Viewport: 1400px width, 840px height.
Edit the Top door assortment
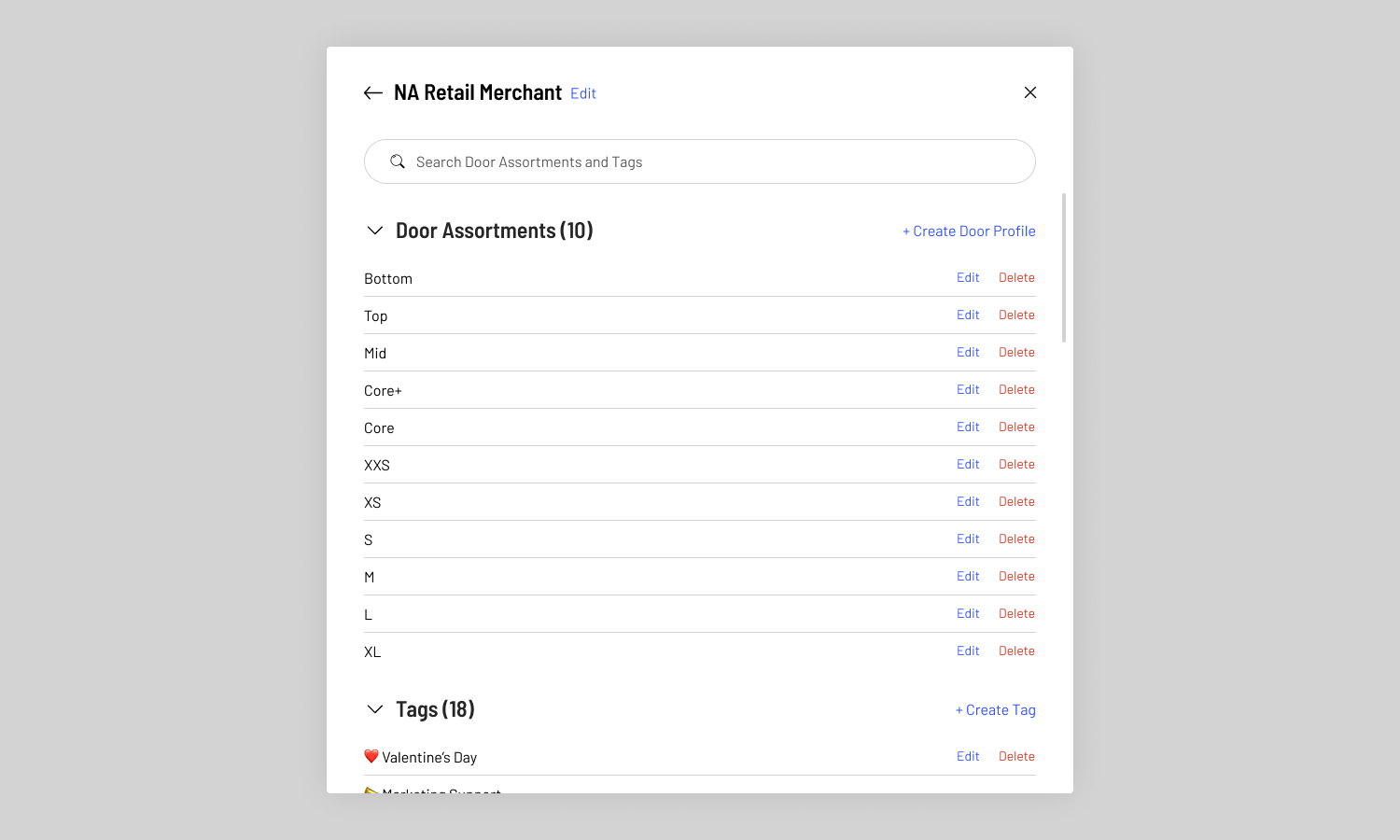pyautogui.click(x=968, y=315)
